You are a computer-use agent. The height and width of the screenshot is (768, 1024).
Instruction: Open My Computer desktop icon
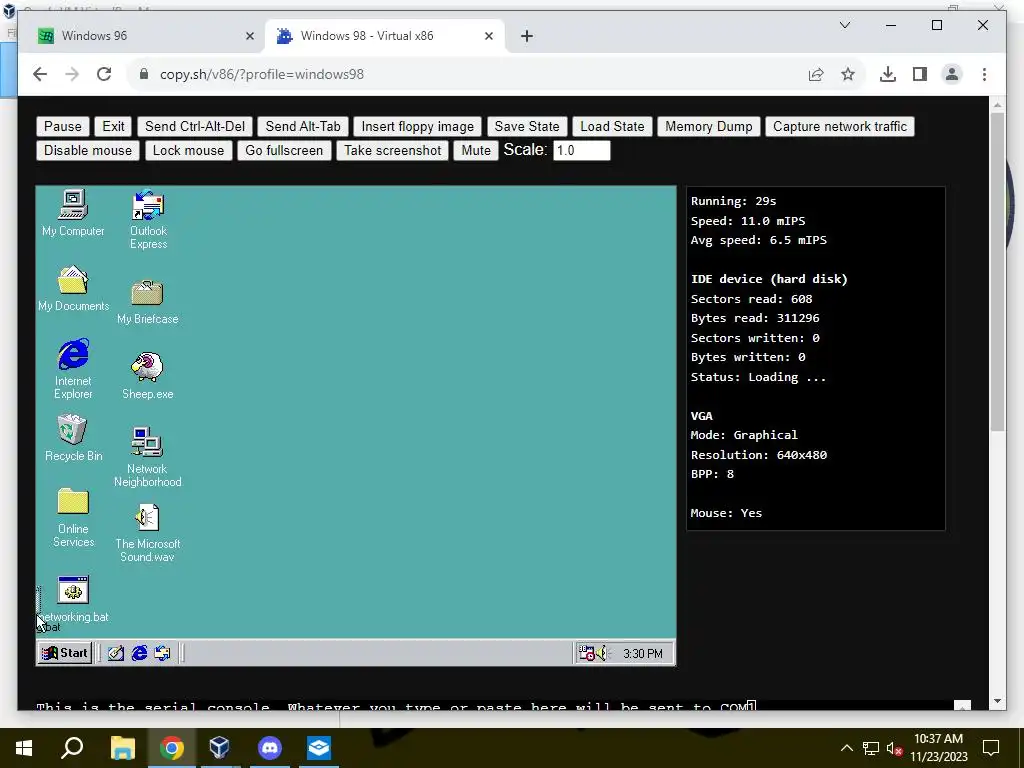pyautogui.click(x=72, y=213)
